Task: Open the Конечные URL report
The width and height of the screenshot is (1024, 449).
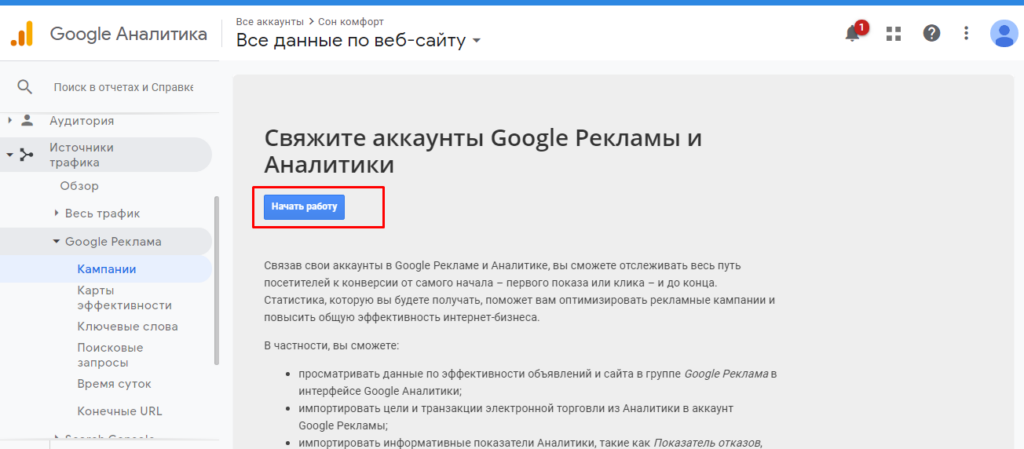Action: click(120, 411)
